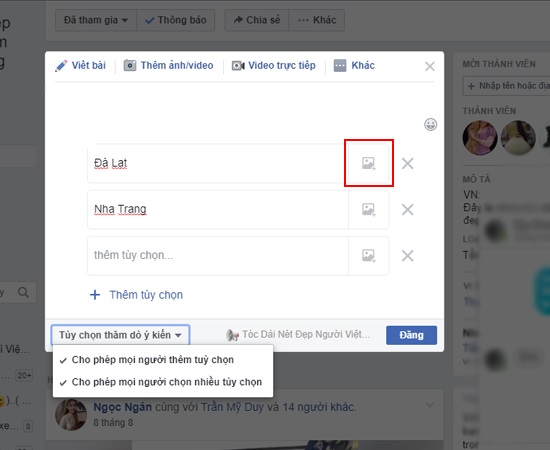Click the group megaphone icon near Đăng
Viewport: 550px width, 450px height.
(232, 335)
